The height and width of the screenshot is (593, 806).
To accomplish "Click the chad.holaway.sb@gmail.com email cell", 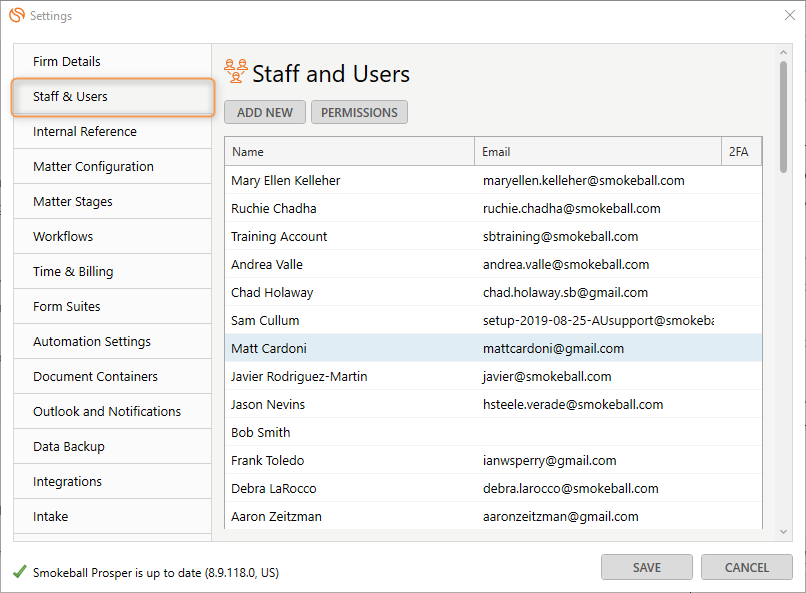I will tap(565, 292).
